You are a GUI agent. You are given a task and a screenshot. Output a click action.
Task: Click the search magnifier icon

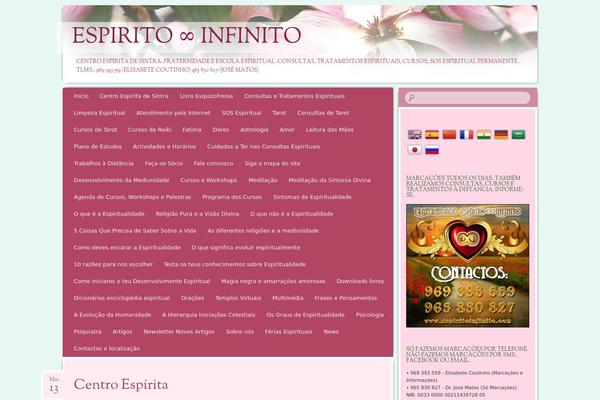411,98
